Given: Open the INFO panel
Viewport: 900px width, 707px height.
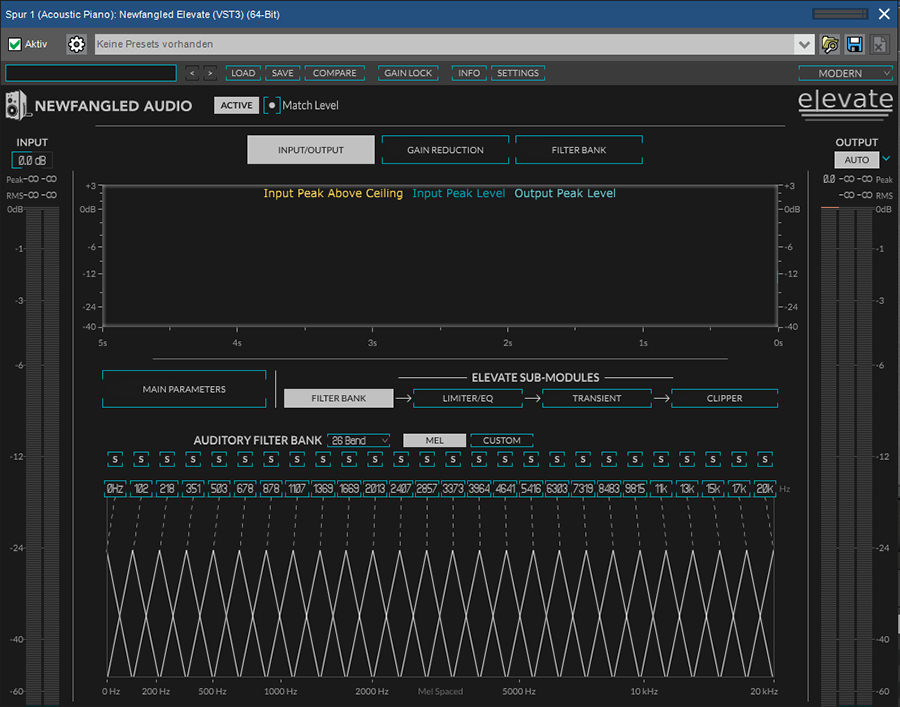Looking at the screenshot, I should [469, 73].
